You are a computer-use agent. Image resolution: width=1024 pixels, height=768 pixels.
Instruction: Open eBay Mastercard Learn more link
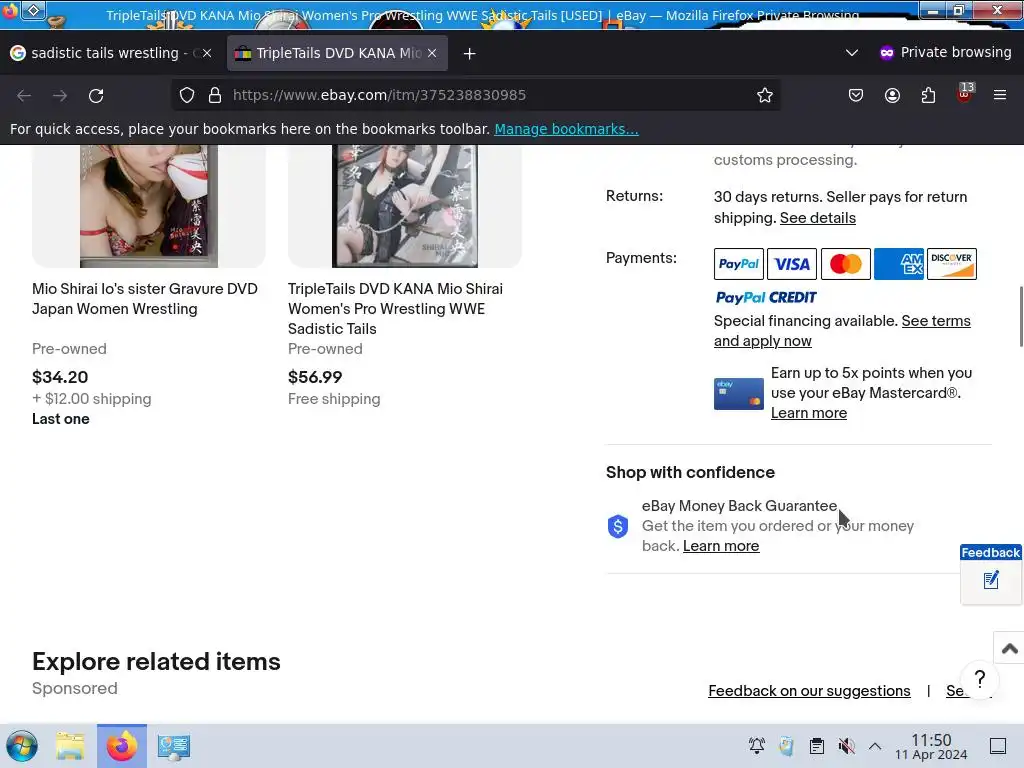click(808, 413)
